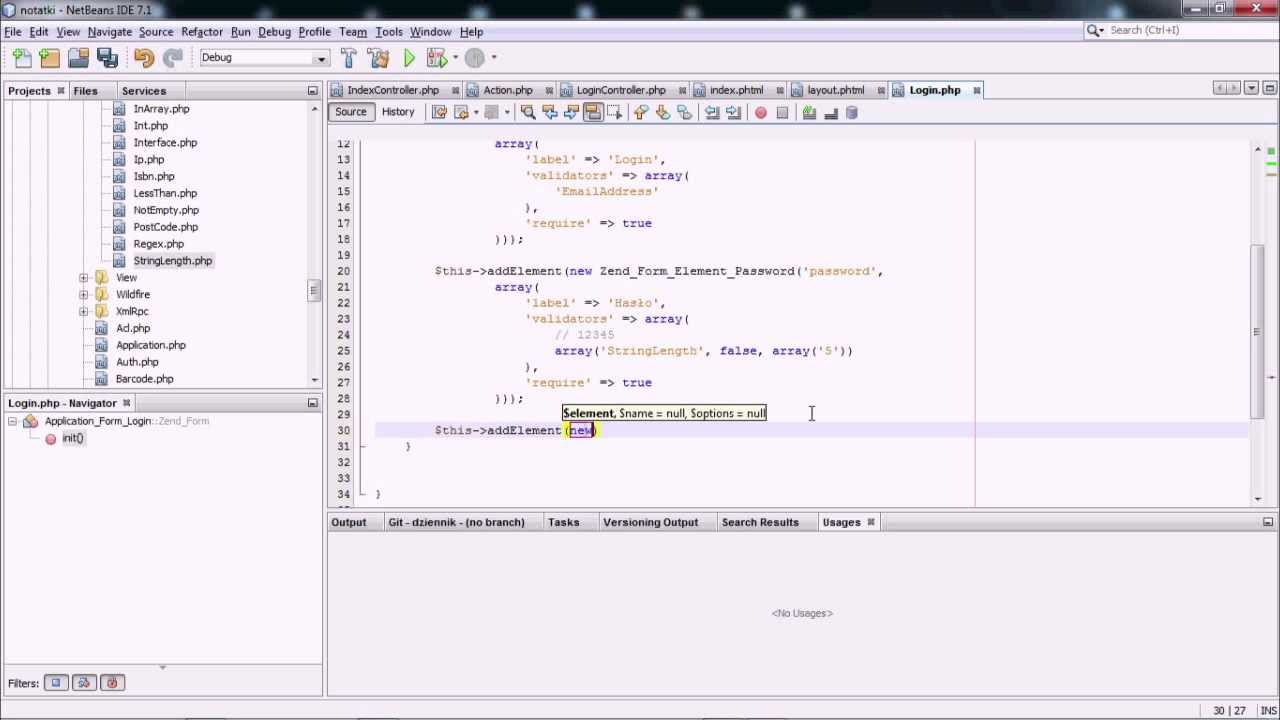1280x720 pixels.
Task: Switch to the Git - dziennik output tab
Action: pyautogui.click(x=456, y=522)
